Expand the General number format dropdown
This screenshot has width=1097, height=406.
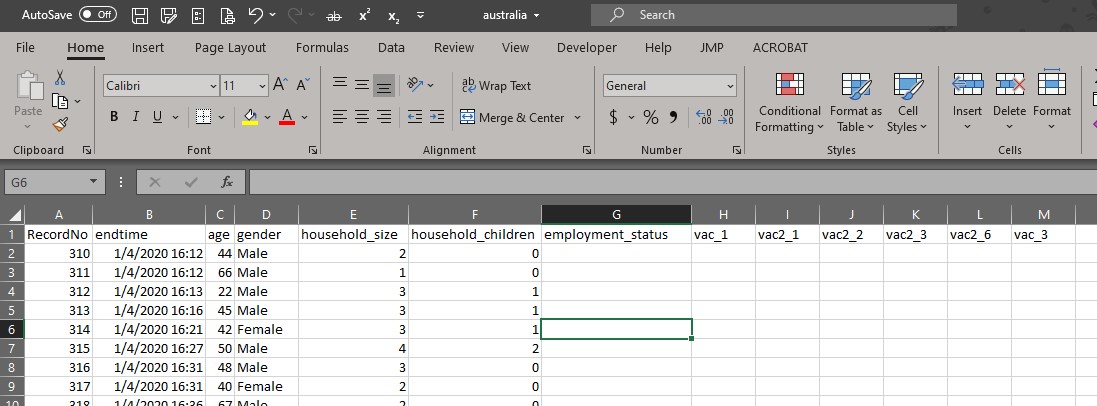click(x=729, y=86)
